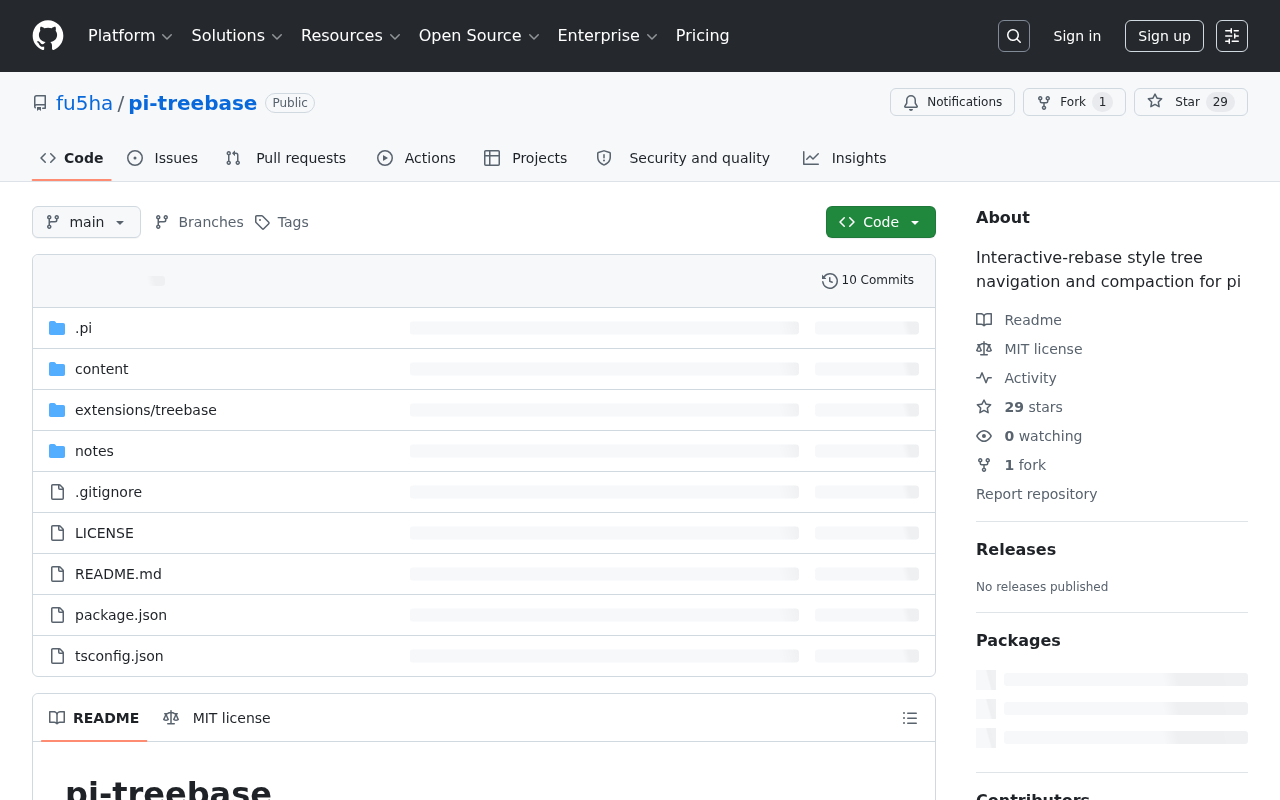Click the MIT license scale icon in sidebar
Image resolution: width=1280 pixels, height=800 pixels.
click(984, 349)
